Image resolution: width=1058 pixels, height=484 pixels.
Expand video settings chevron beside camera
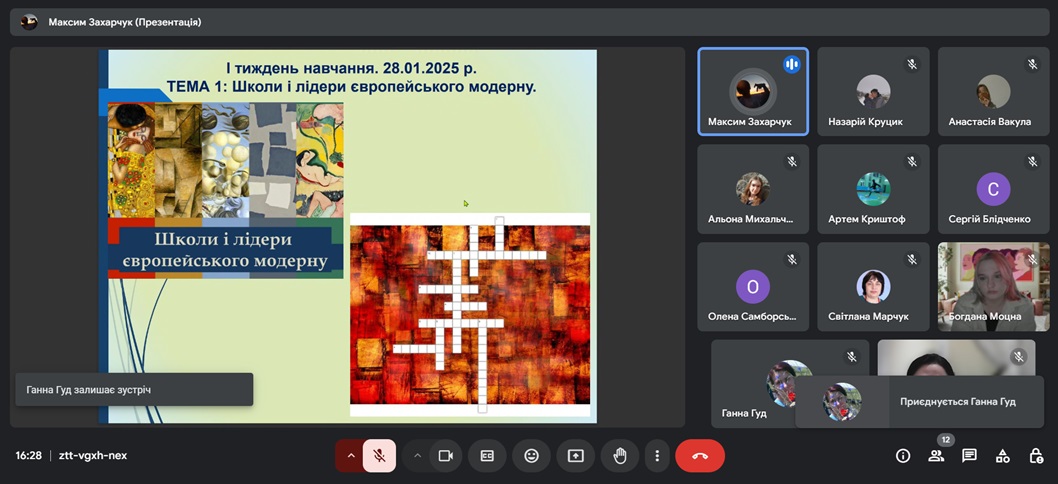[x=417, y=456]
